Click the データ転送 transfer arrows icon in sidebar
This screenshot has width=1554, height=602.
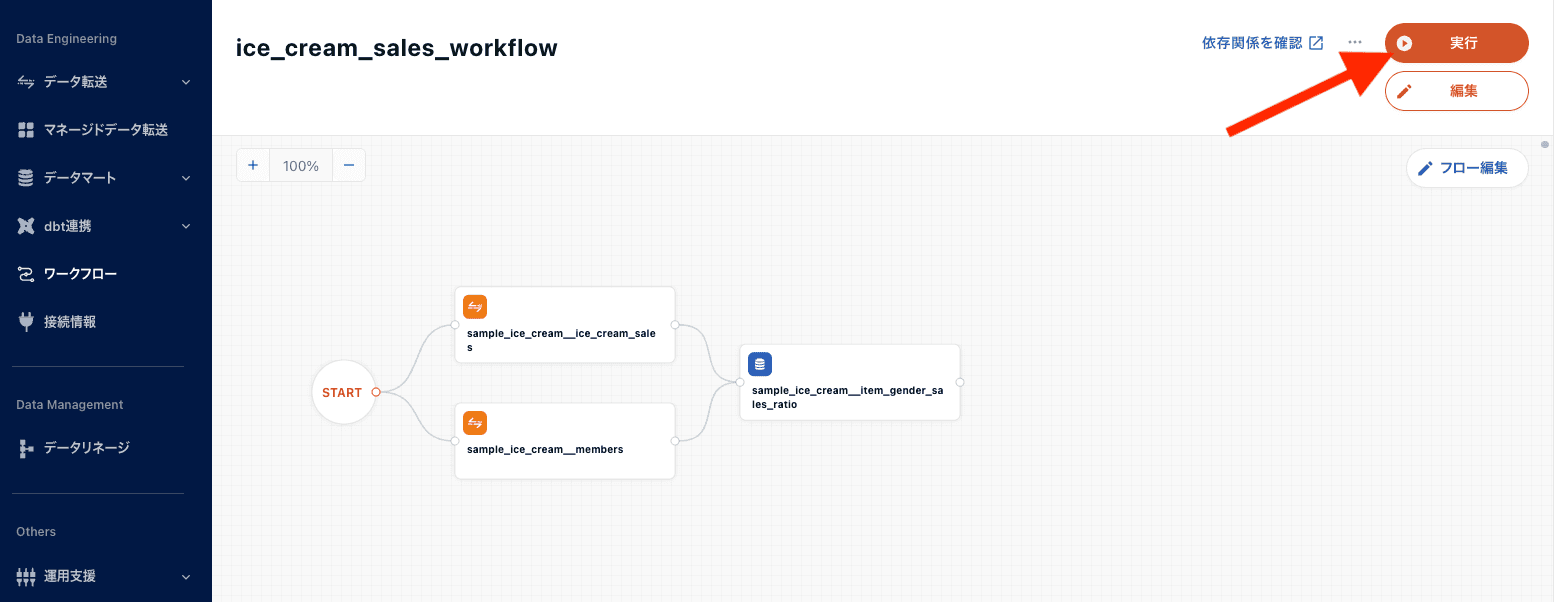point(26,82)
